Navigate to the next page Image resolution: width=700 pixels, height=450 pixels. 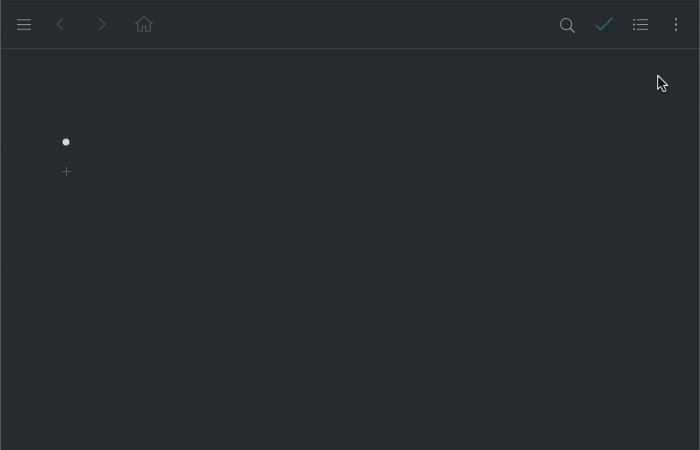102,25
